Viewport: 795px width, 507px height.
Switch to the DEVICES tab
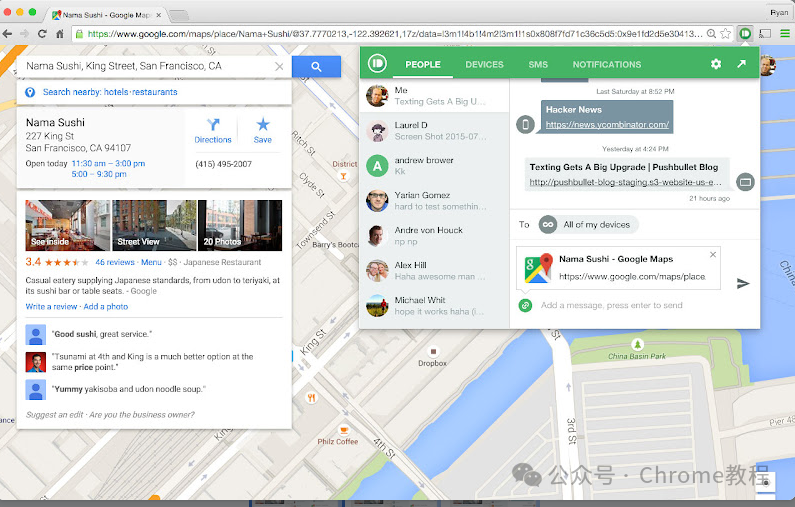pyautogui.click(x=484, y=64)
